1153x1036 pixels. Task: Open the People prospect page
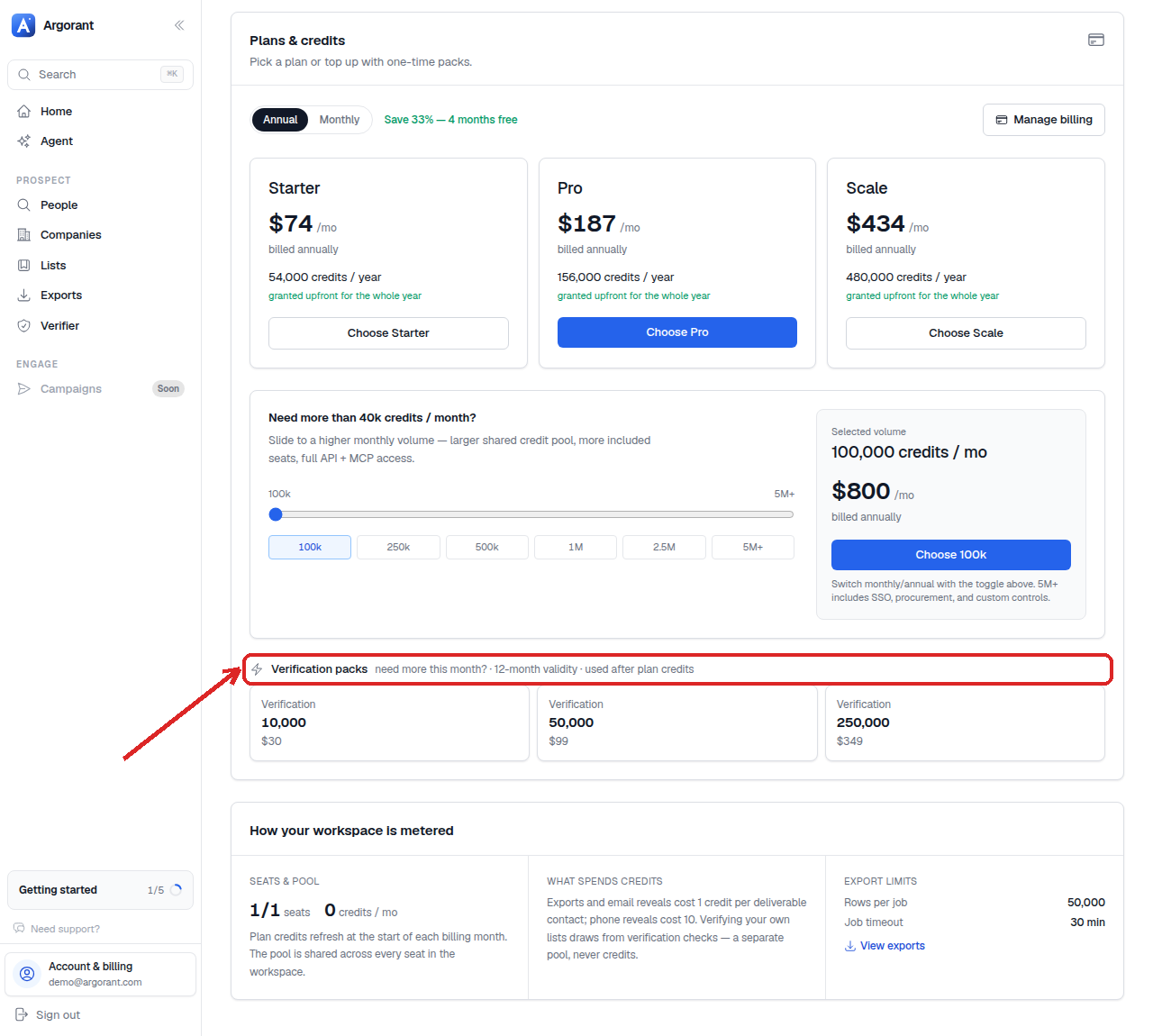100,205
